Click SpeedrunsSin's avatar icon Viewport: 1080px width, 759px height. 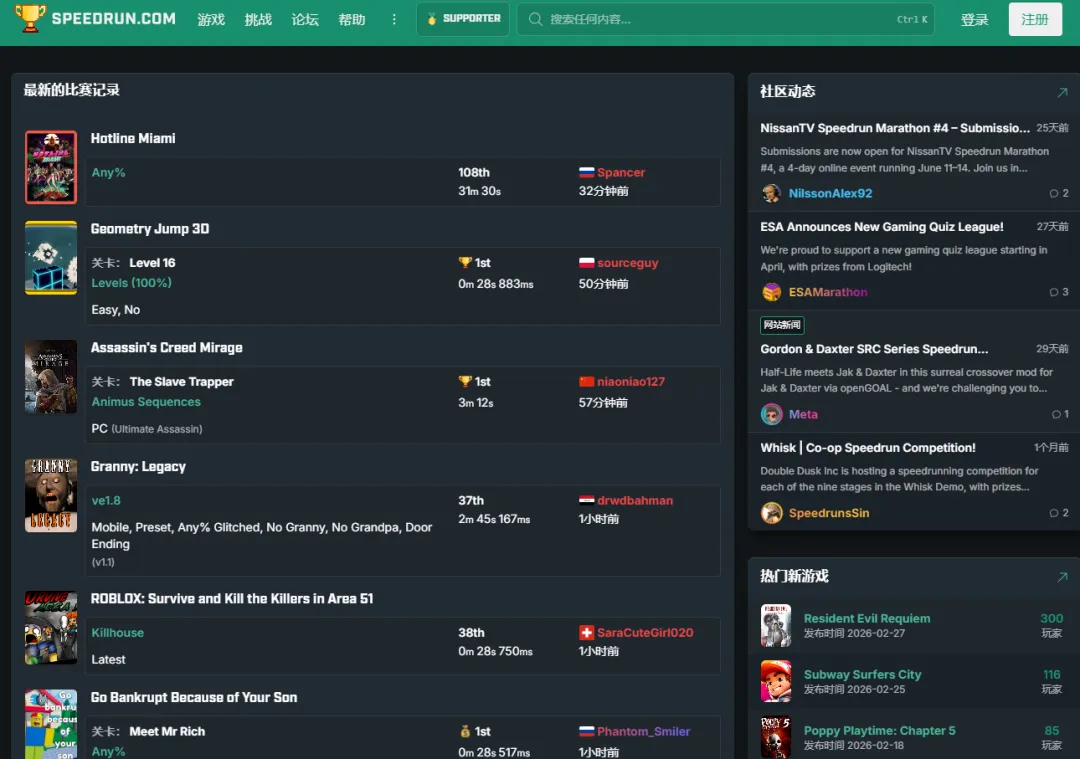[x=771, y=513]
